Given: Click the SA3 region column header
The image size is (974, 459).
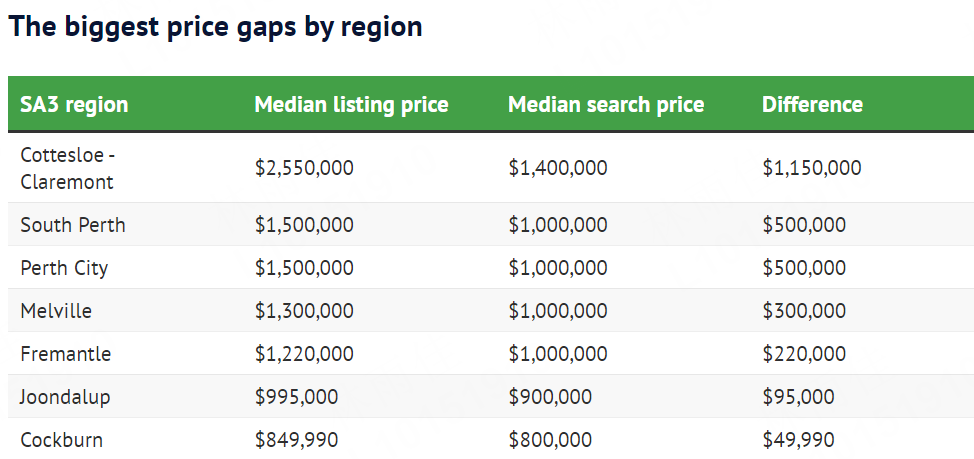Looking at the screenshot, I should [74, 105].
